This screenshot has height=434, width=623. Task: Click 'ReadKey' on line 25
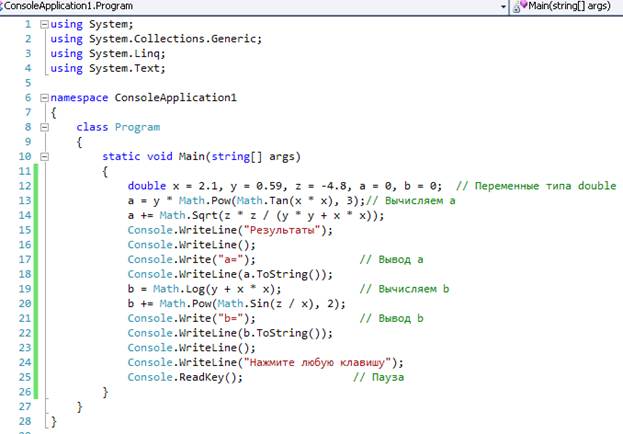tap(201, 377)
